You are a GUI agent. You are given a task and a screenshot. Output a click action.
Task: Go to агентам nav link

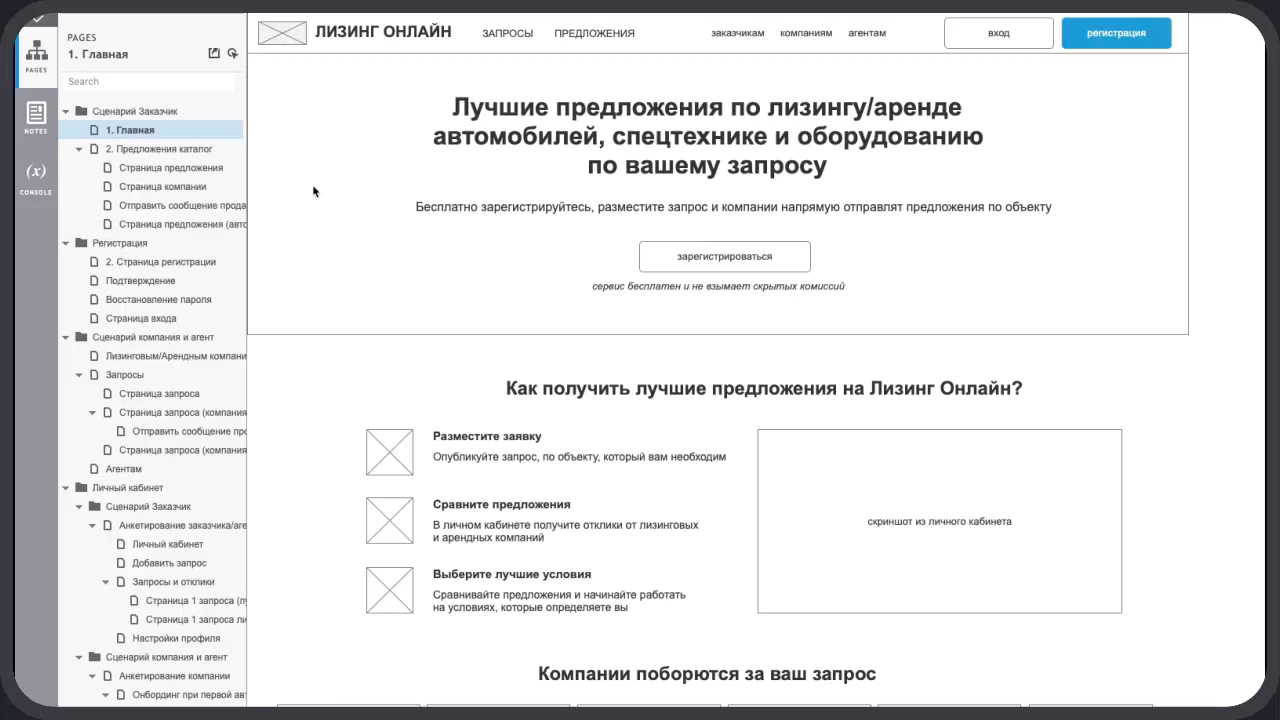click(x=867, y=33)
